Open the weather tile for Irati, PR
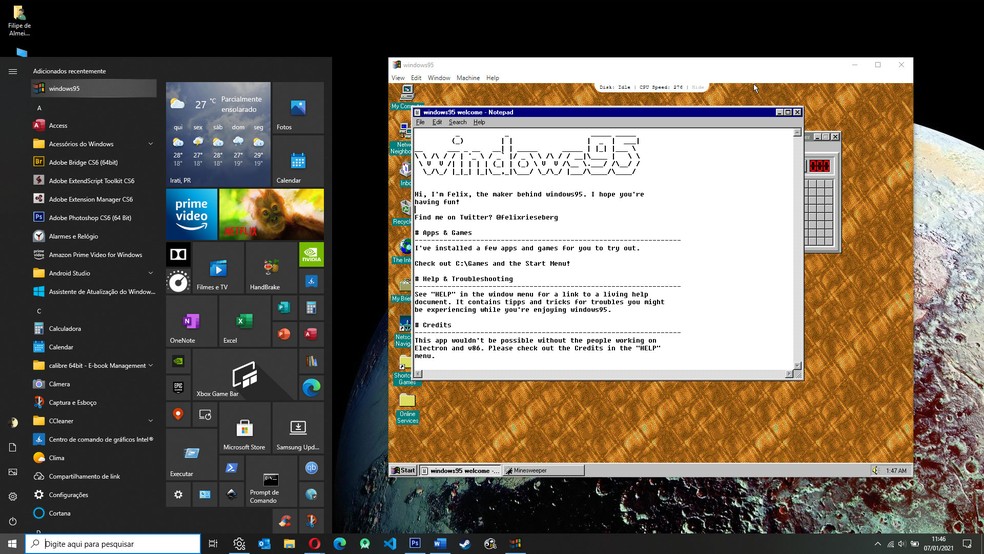 218,134
